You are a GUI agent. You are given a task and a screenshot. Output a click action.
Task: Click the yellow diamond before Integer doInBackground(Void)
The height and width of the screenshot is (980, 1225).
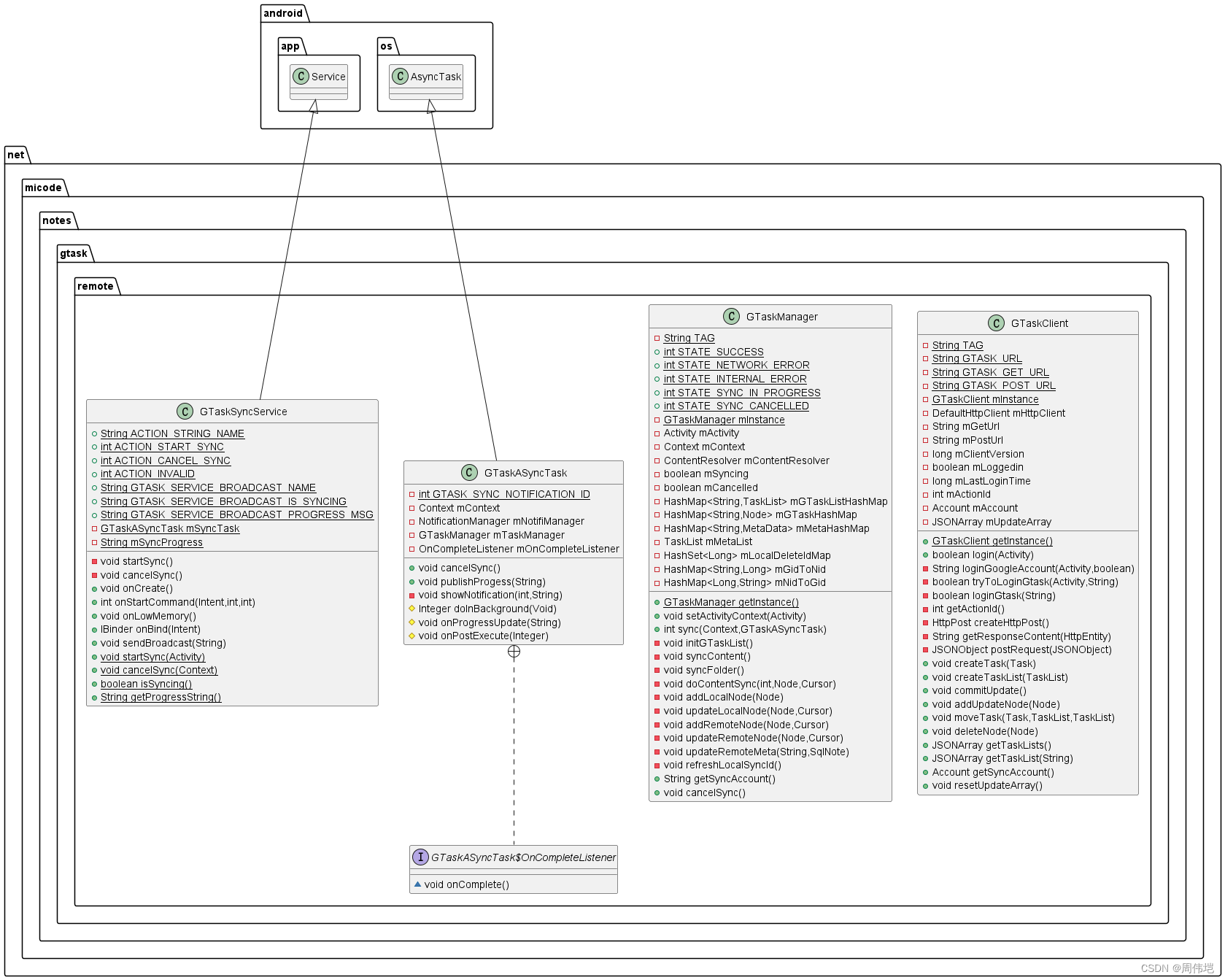tap(411, 609)
